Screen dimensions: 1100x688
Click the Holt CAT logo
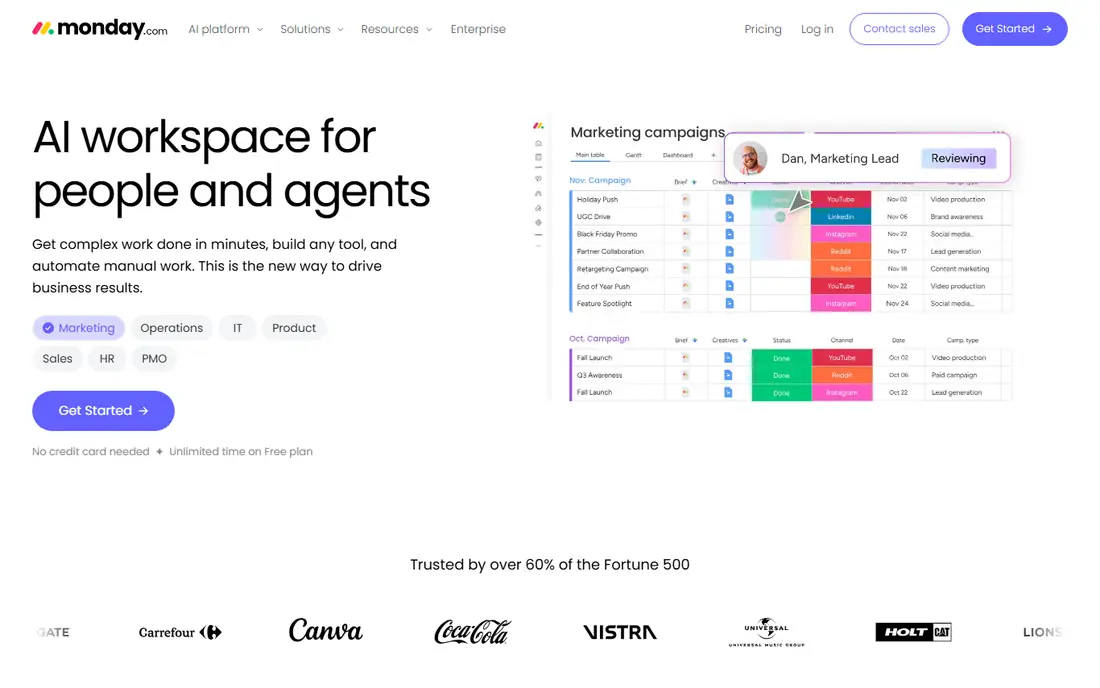click(913, 632)
